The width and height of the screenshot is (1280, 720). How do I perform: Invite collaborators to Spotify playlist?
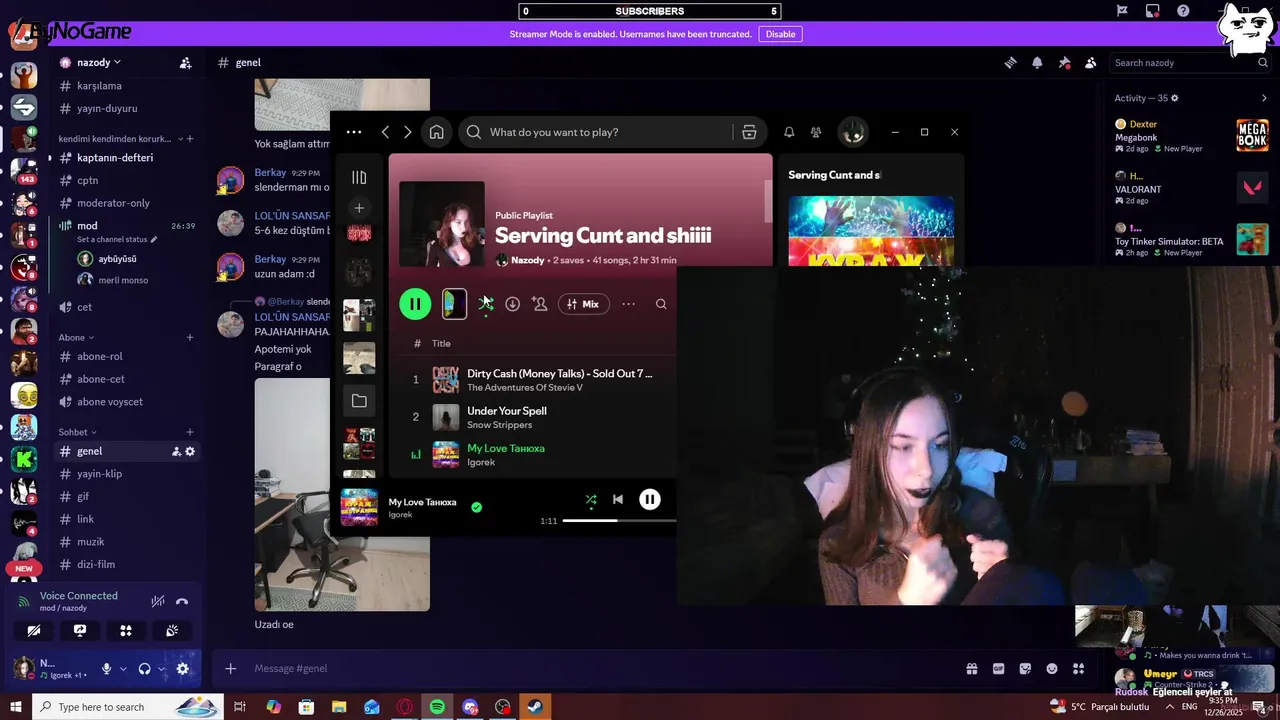point(540,304)
